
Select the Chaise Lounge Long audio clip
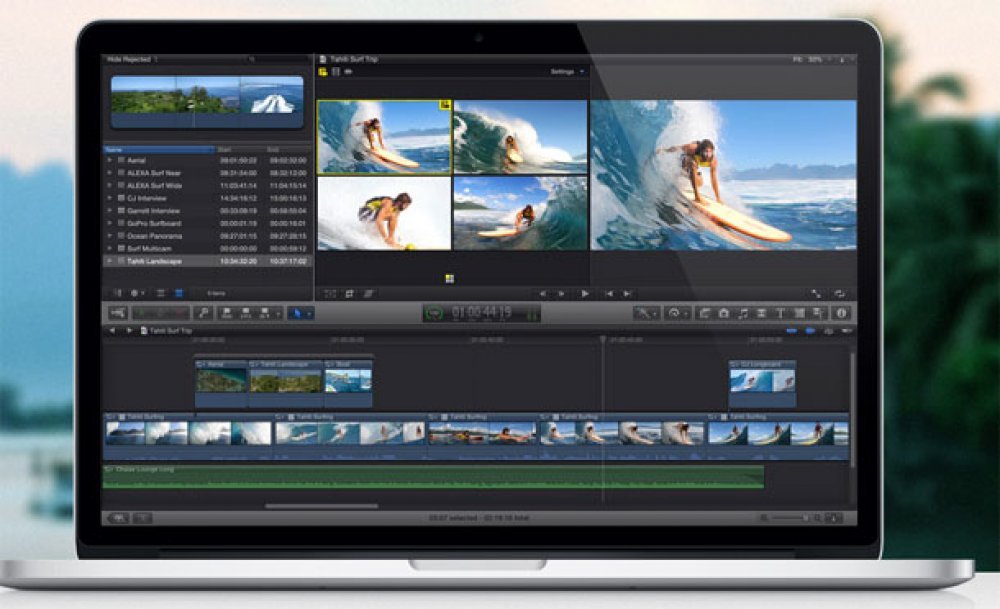[x=434, y=477]
